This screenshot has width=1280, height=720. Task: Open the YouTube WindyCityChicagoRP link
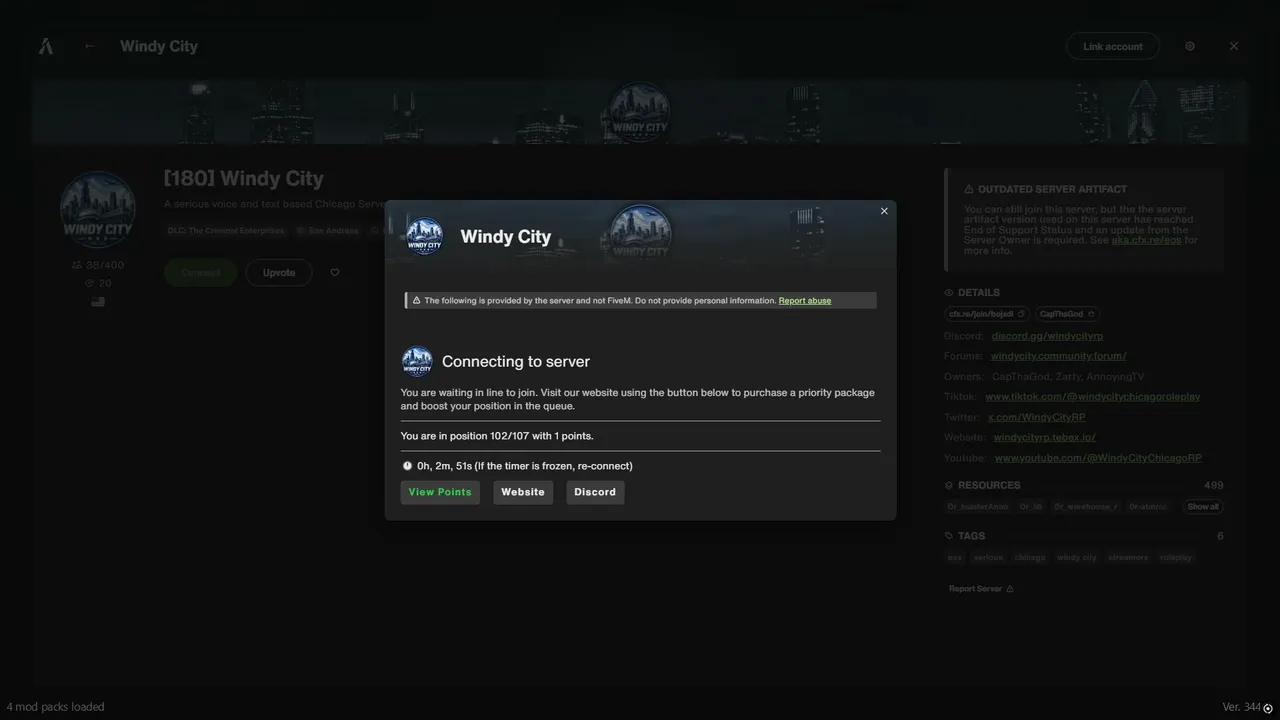1098,458
